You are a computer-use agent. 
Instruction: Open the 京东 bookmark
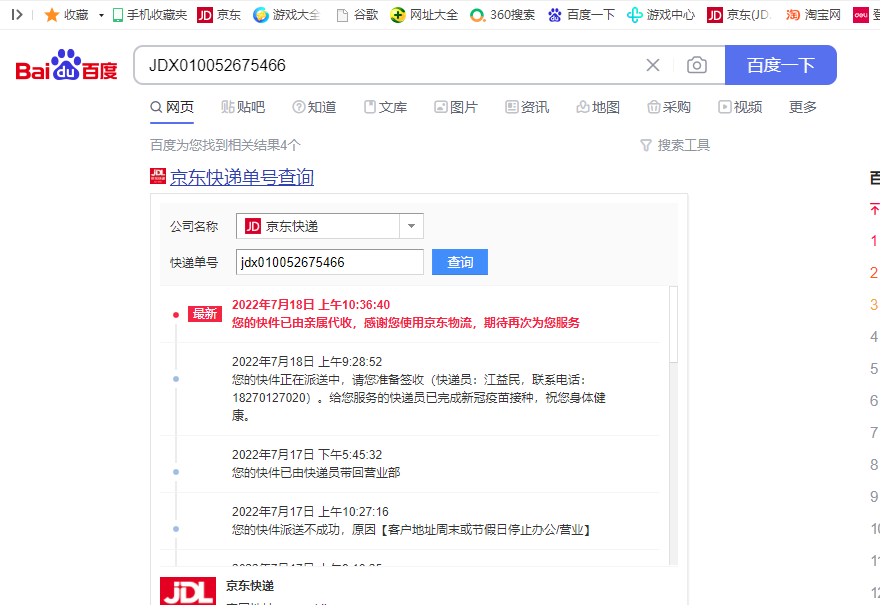click(219, 15)
